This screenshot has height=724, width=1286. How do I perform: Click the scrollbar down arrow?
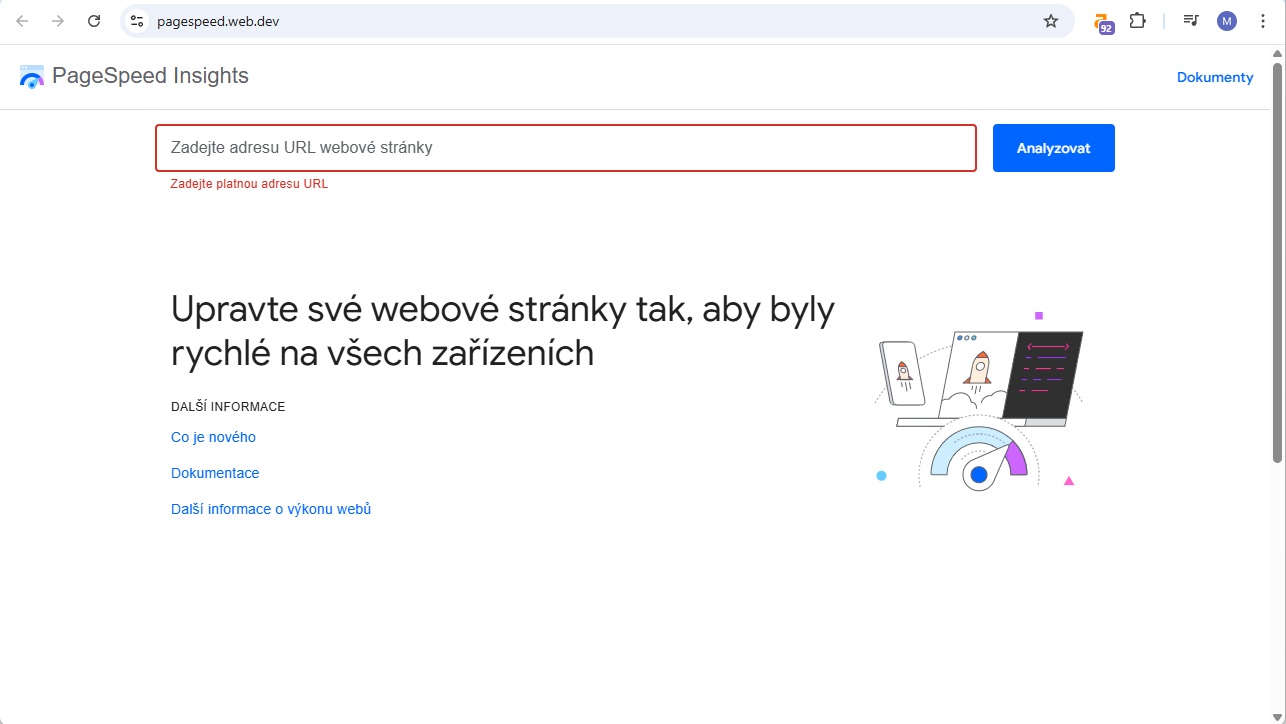pos(1277,716)
